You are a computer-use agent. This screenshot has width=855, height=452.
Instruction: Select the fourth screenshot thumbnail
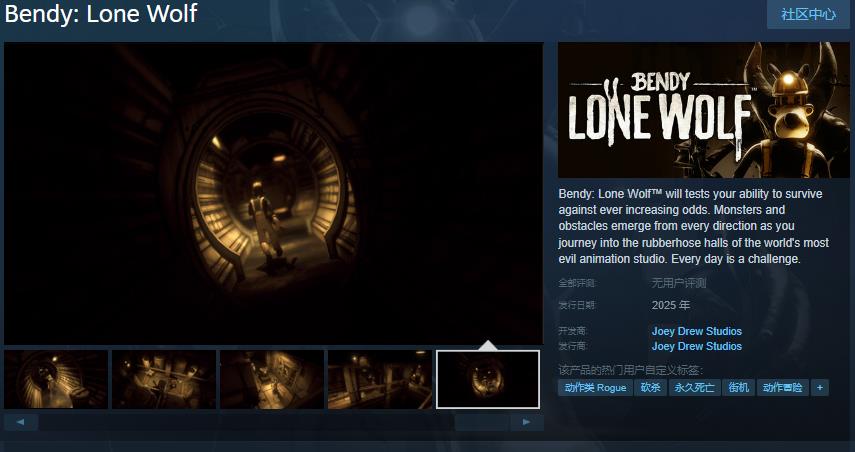(380, 379)
